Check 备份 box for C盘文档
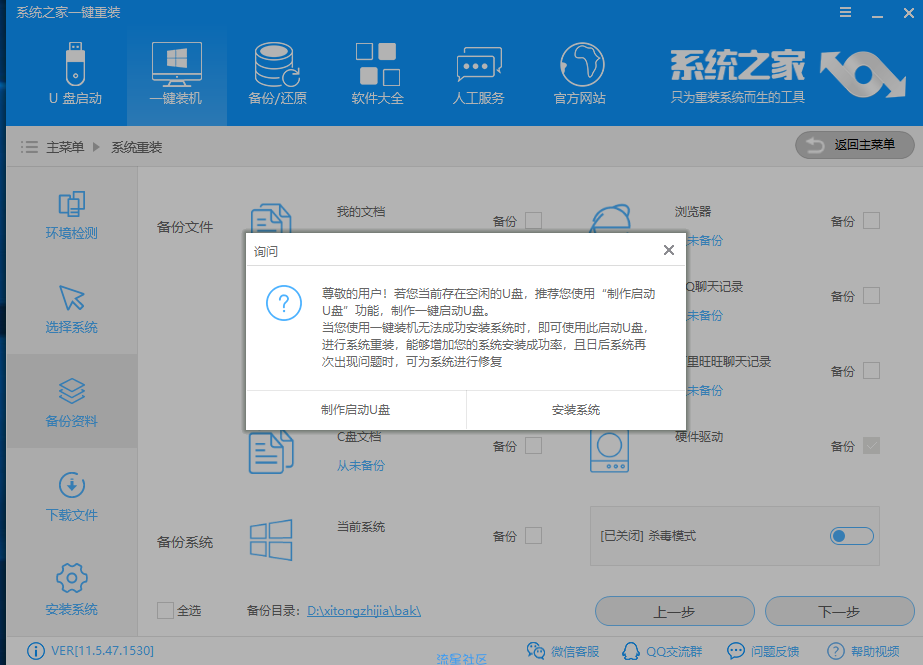This screenshot has width=923, height=665. (533, 446)
